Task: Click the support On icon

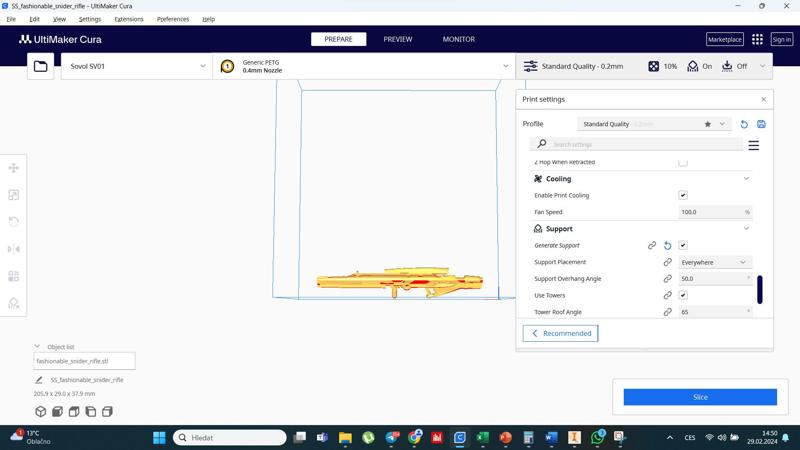Action: (x=692, y=66)
